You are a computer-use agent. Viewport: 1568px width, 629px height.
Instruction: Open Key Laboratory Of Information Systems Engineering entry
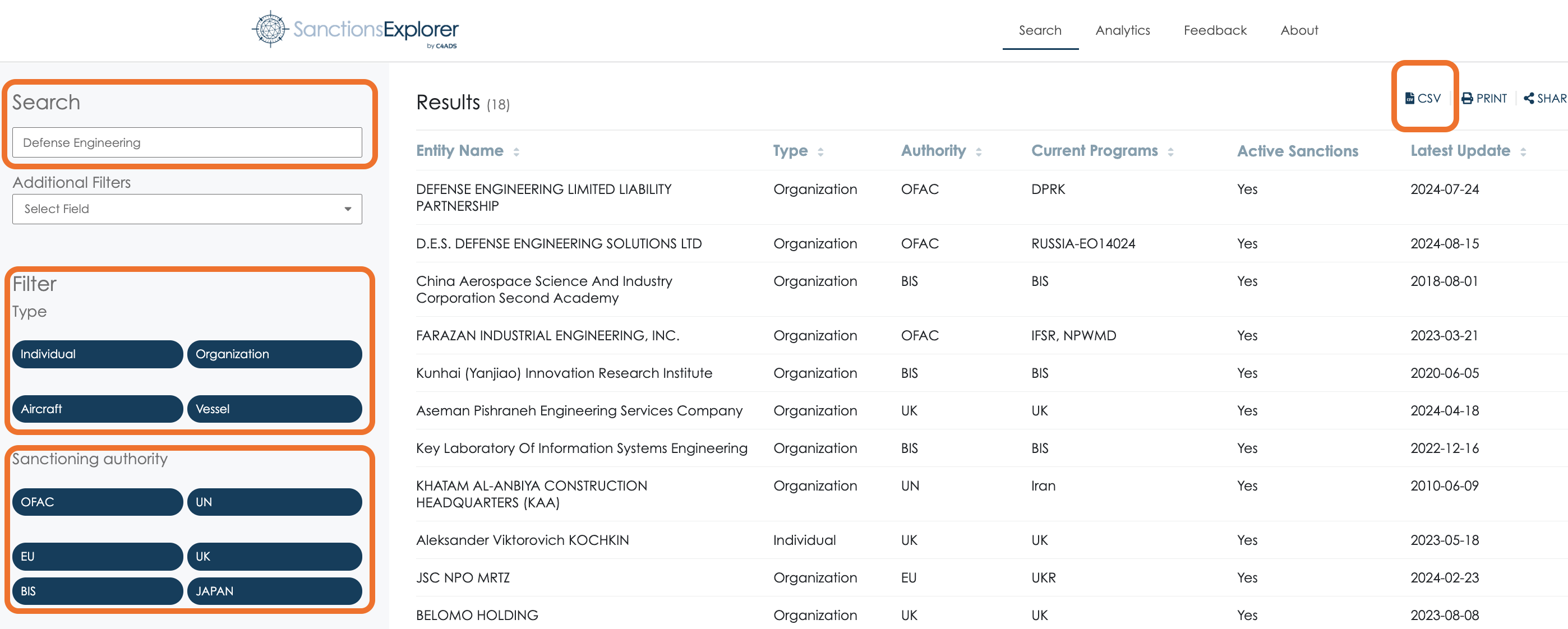(x=582, y=448)
